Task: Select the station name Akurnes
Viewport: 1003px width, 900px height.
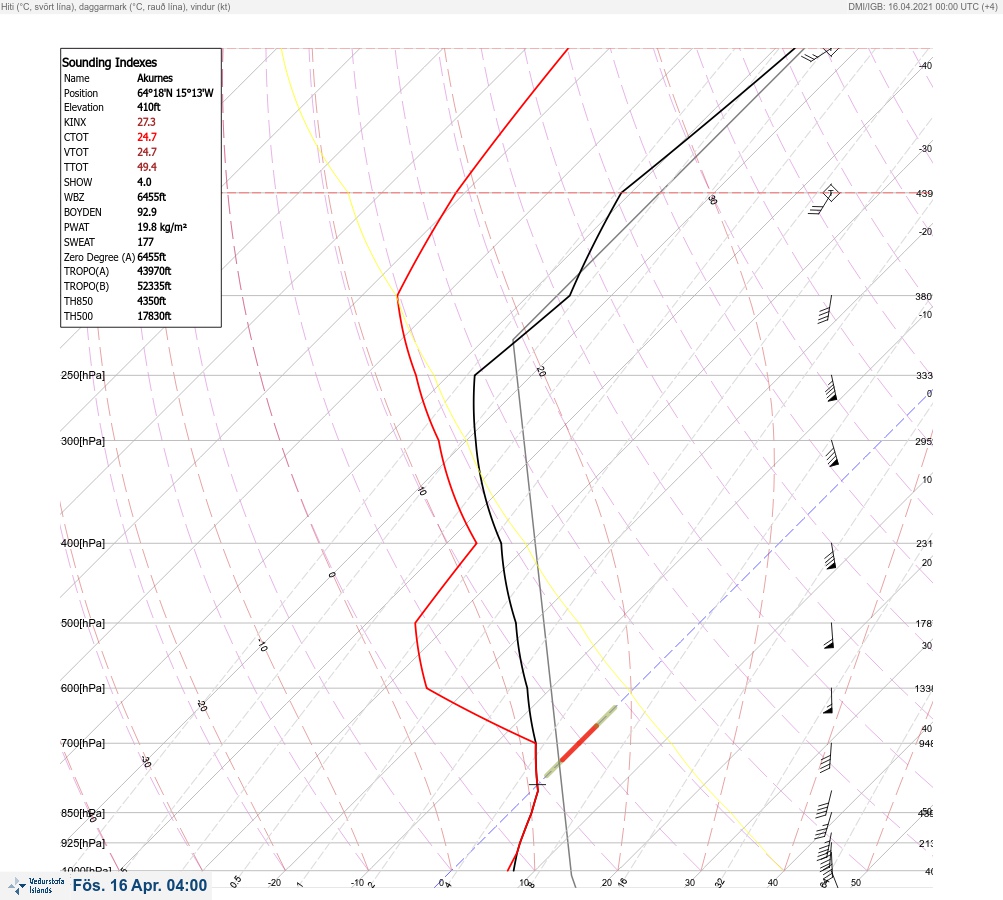Action: 155,78
